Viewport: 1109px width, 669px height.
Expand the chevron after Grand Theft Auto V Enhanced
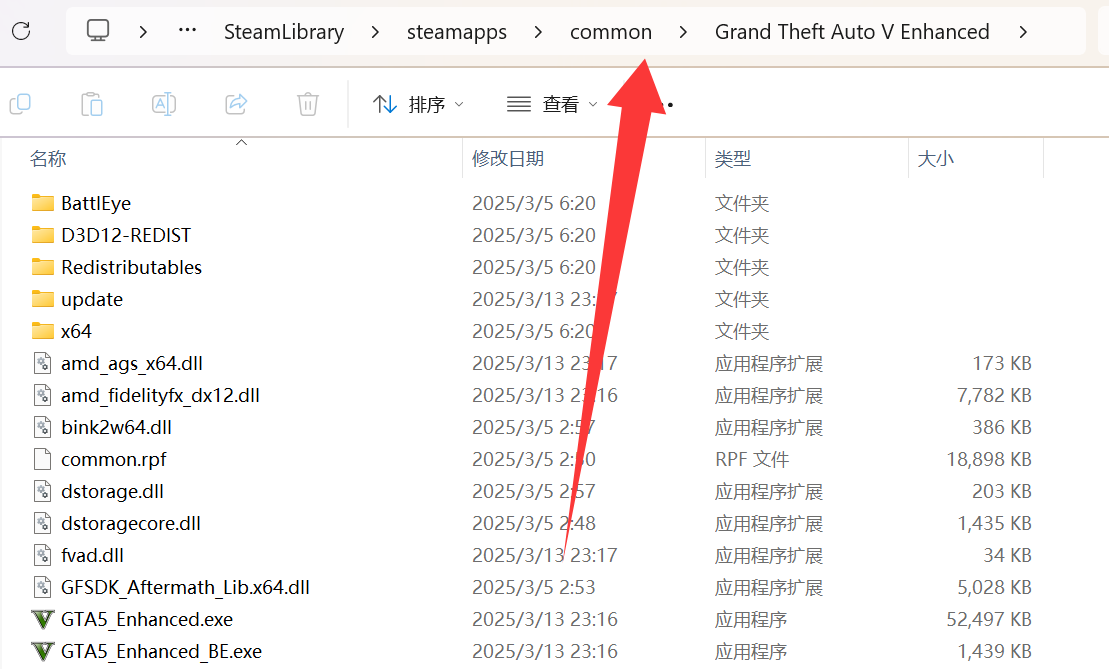tap(1022, 32)
